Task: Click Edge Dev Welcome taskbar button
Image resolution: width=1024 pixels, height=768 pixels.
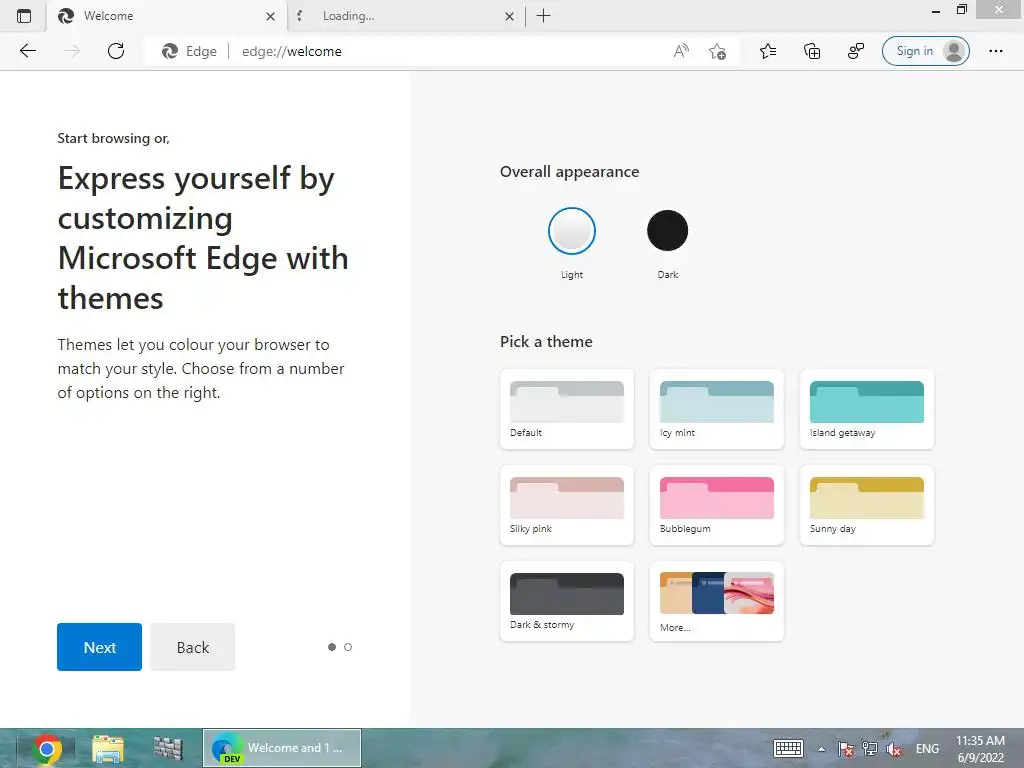Action: (x=281, y=748)
